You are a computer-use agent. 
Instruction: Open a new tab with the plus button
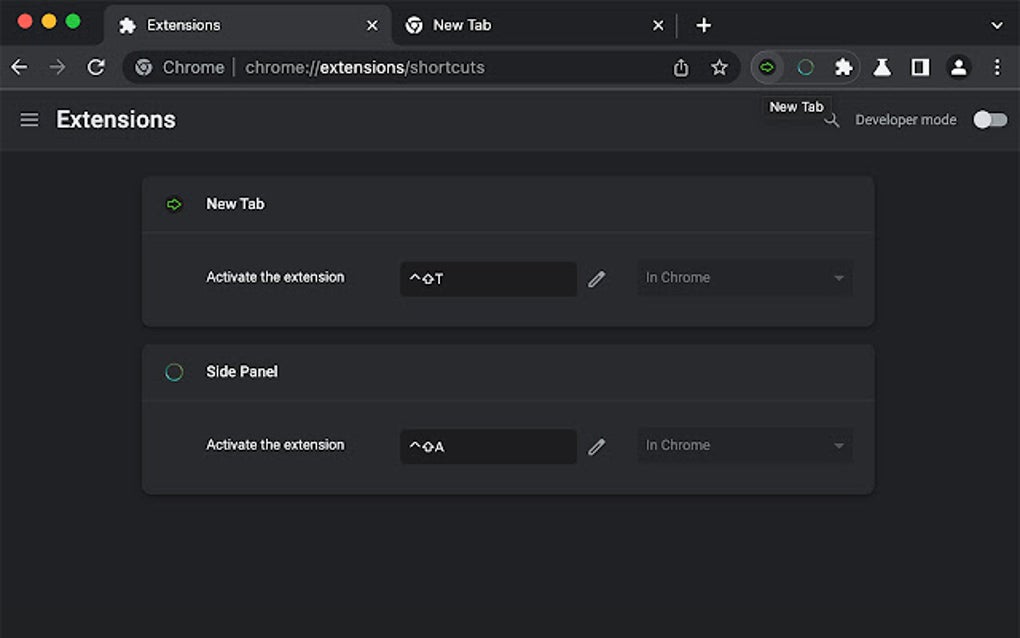coord(703,25)
